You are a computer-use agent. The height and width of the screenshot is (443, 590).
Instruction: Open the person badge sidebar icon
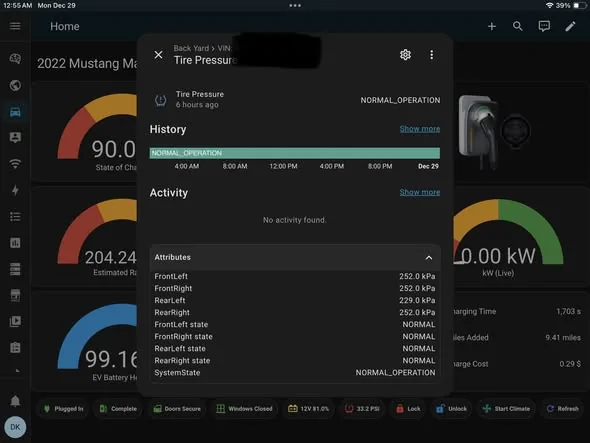15,138
